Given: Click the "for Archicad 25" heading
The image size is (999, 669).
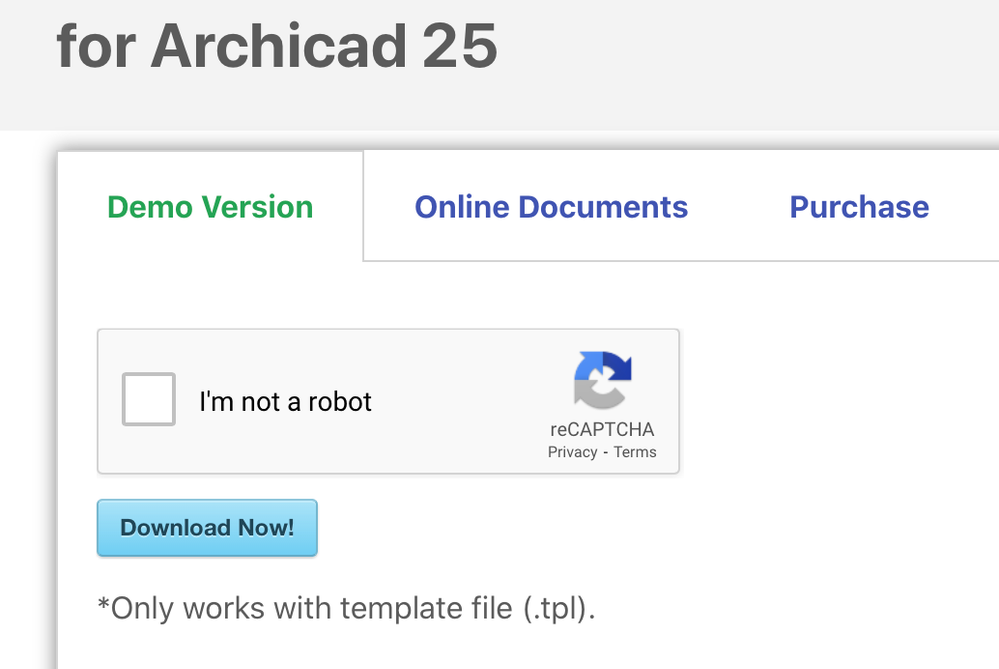Looking at the screenshot, I should 277,45.
